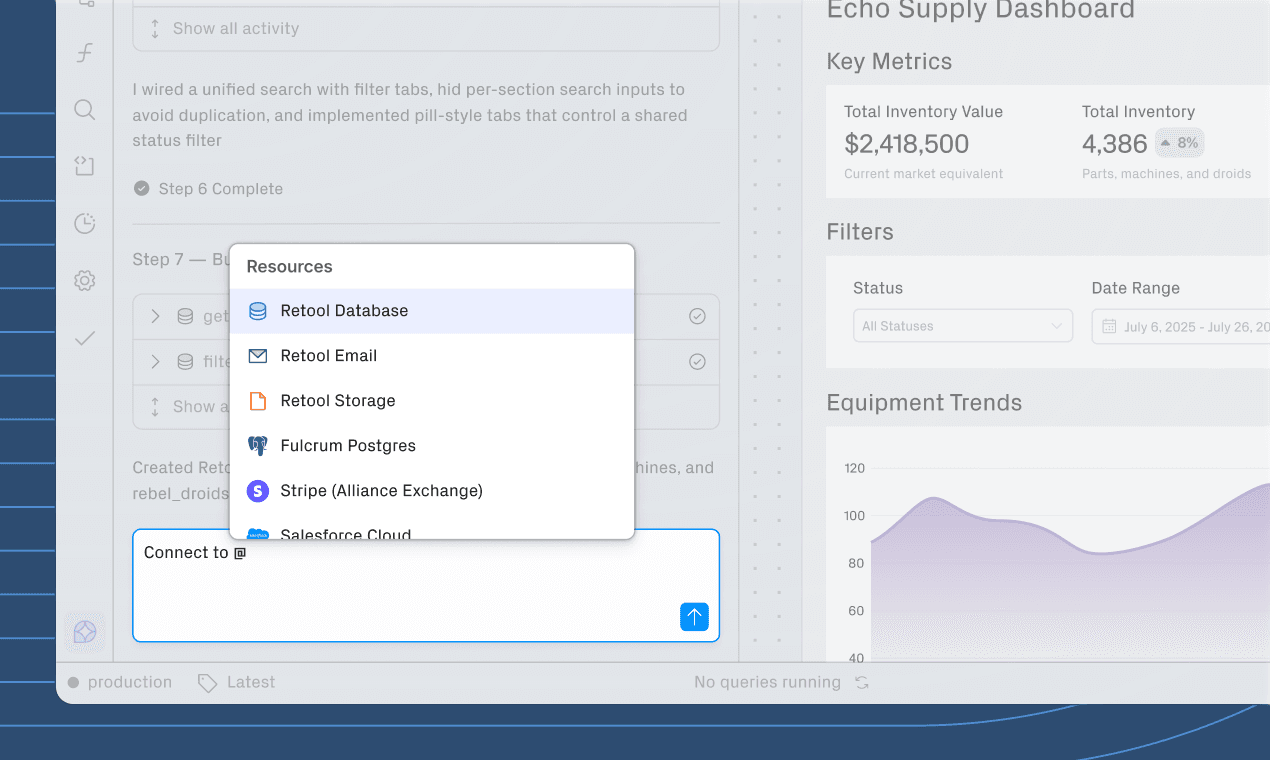Expand the get query row chevron

pos(156,316)
